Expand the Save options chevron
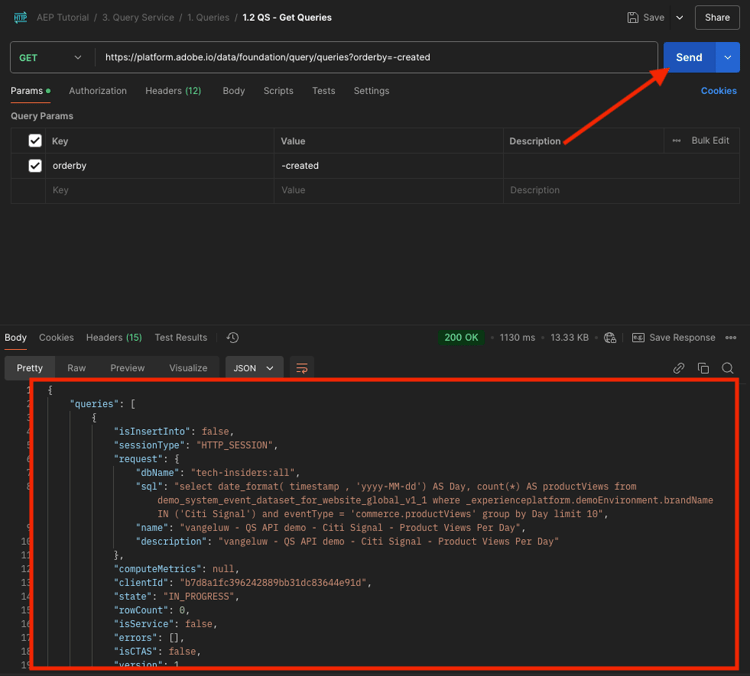Viewport: 750px width, 676px height. [x=680, y=18]
